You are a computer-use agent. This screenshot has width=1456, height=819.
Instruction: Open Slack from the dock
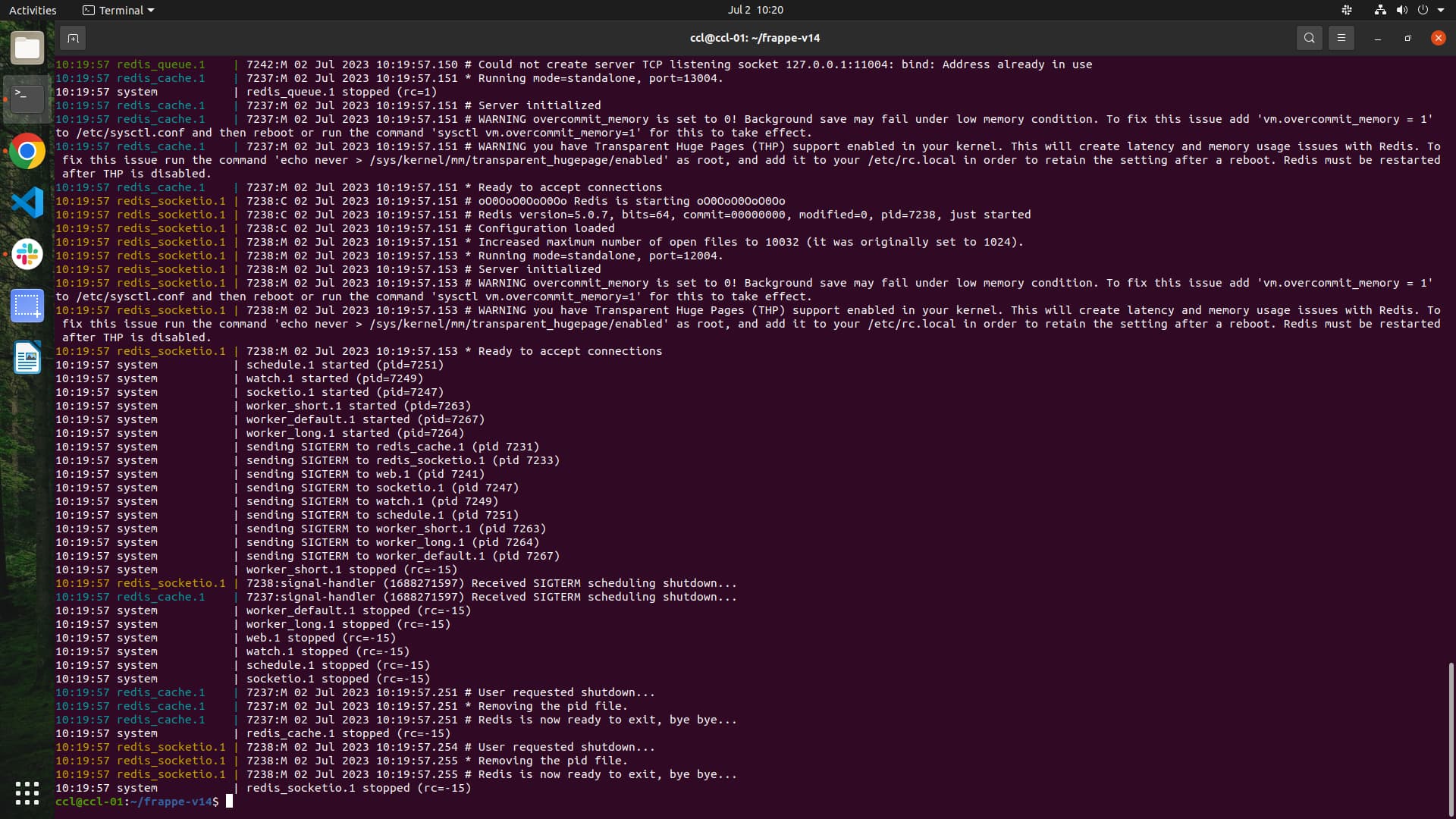27,254
